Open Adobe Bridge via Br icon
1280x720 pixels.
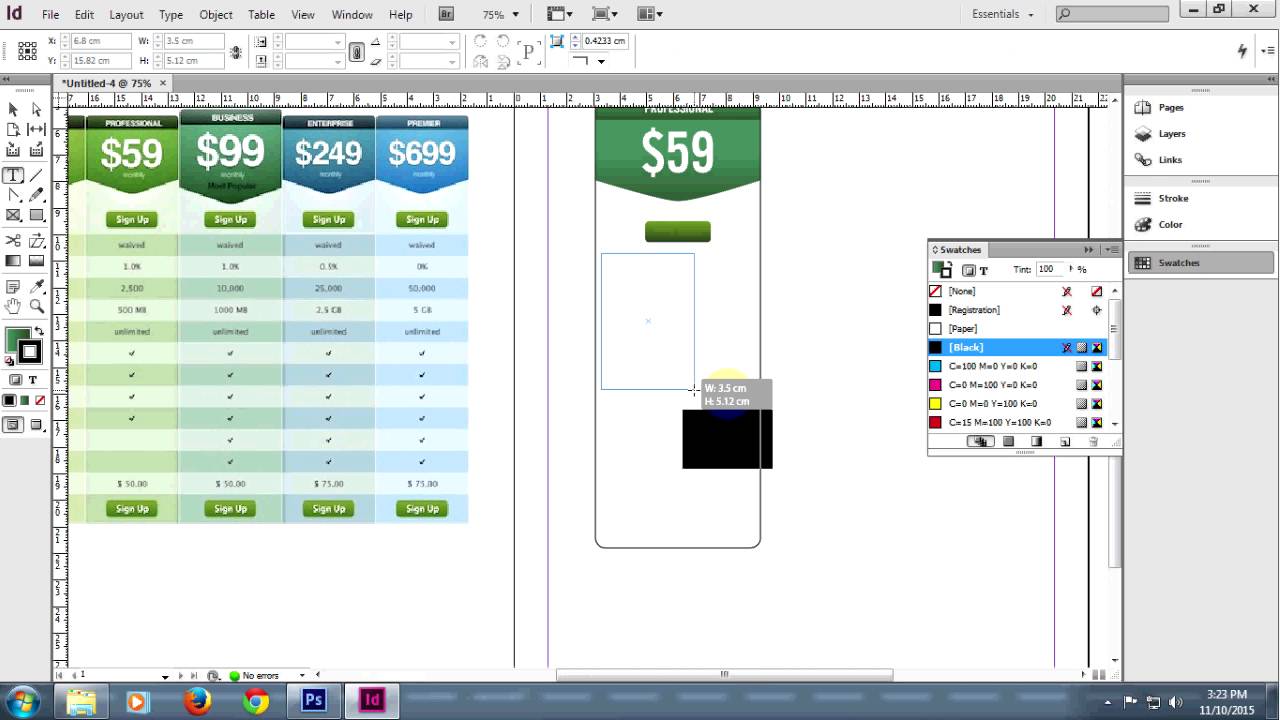tap(446, 14)
